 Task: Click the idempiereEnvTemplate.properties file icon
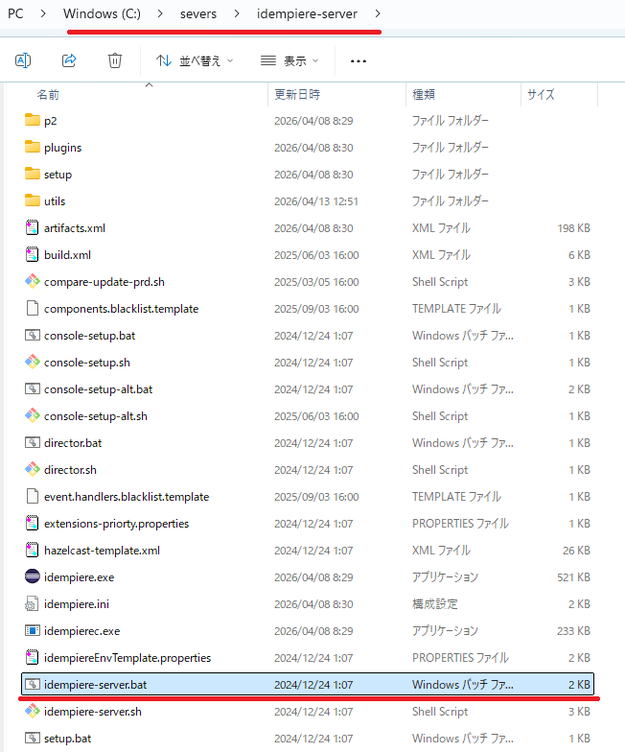click(32, 657)
